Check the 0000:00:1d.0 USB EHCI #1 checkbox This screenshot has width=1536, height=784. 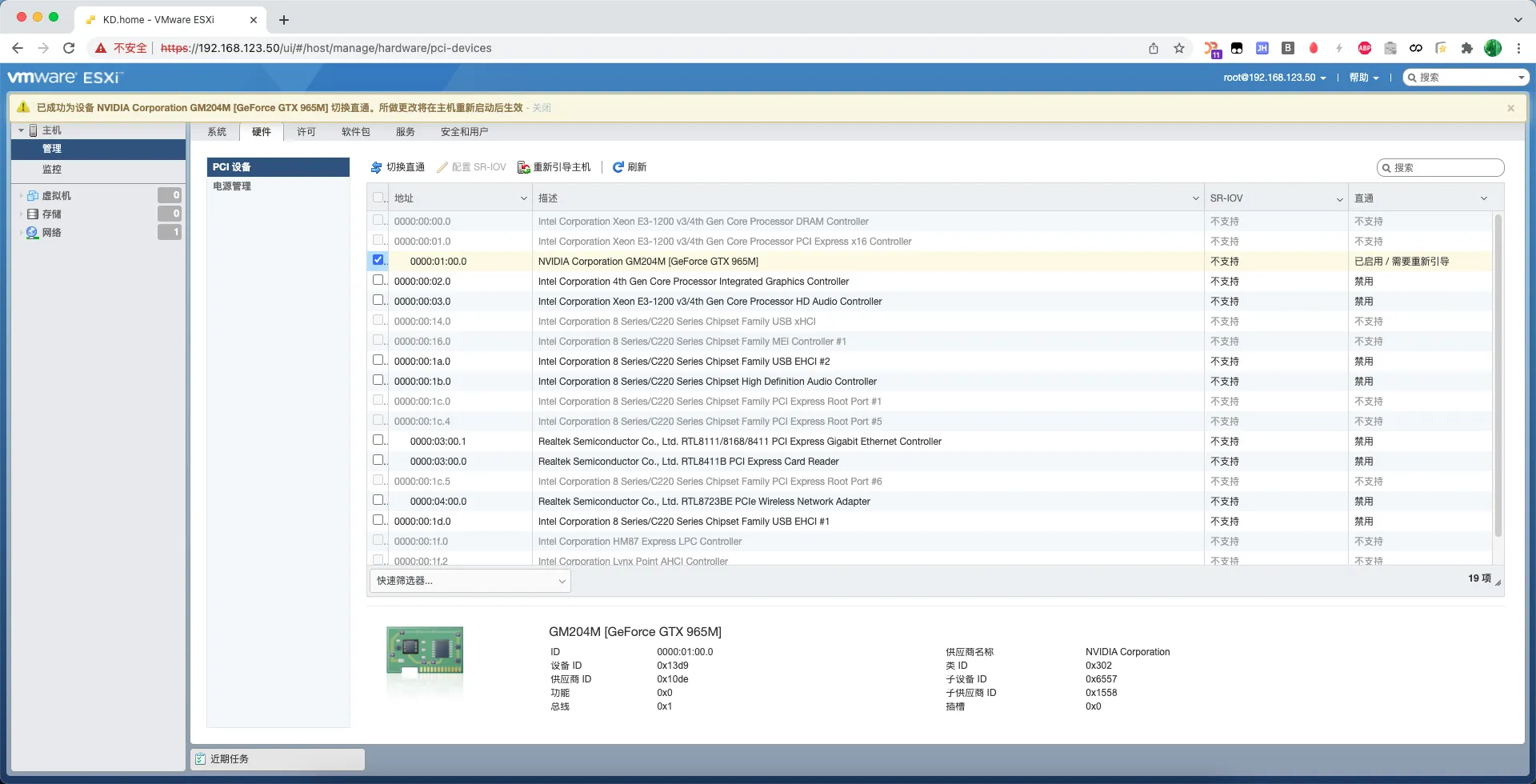coord(378,520)
